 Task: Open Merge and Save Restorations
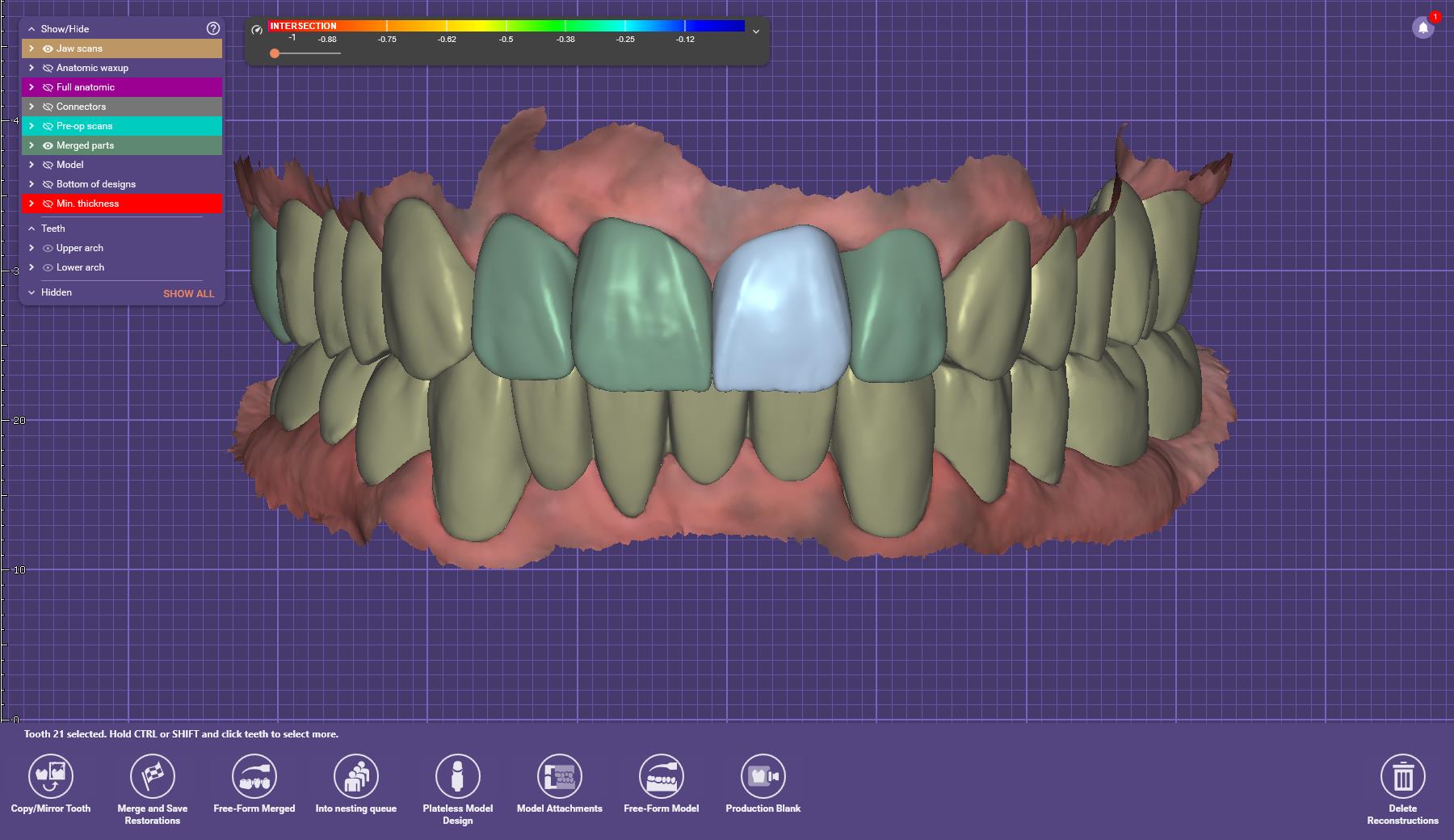(x=153, y=776)
